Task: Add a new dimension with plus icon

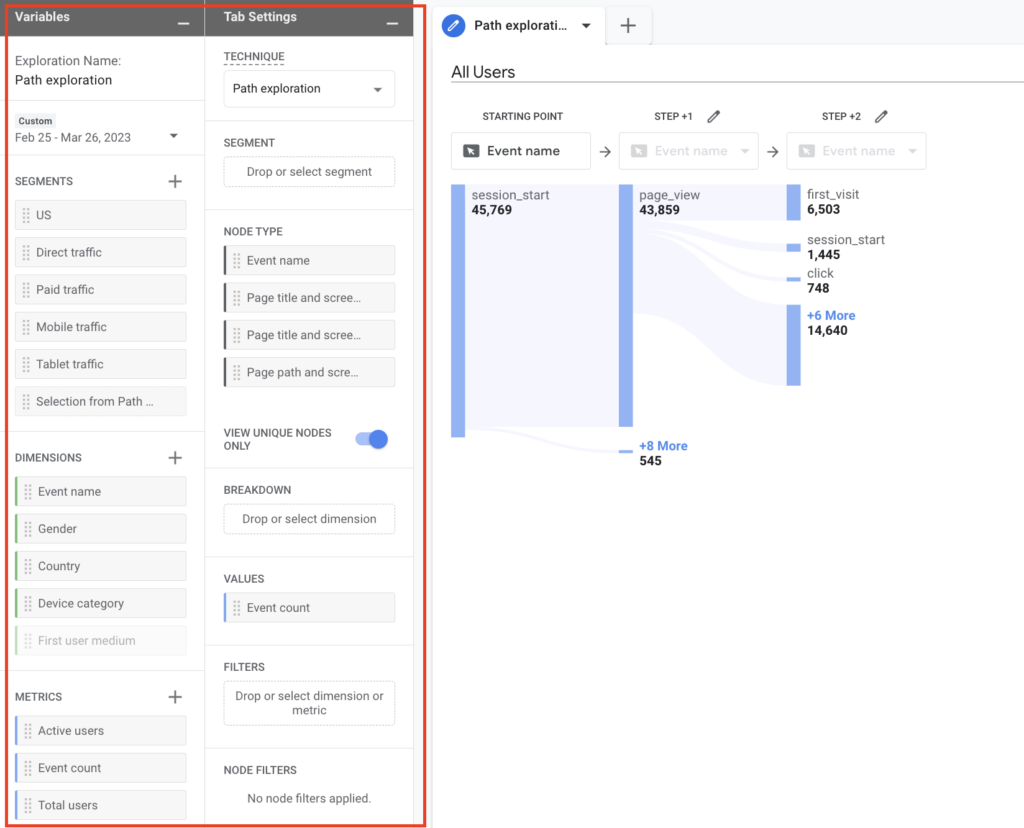Action: (x=175, y=457)
